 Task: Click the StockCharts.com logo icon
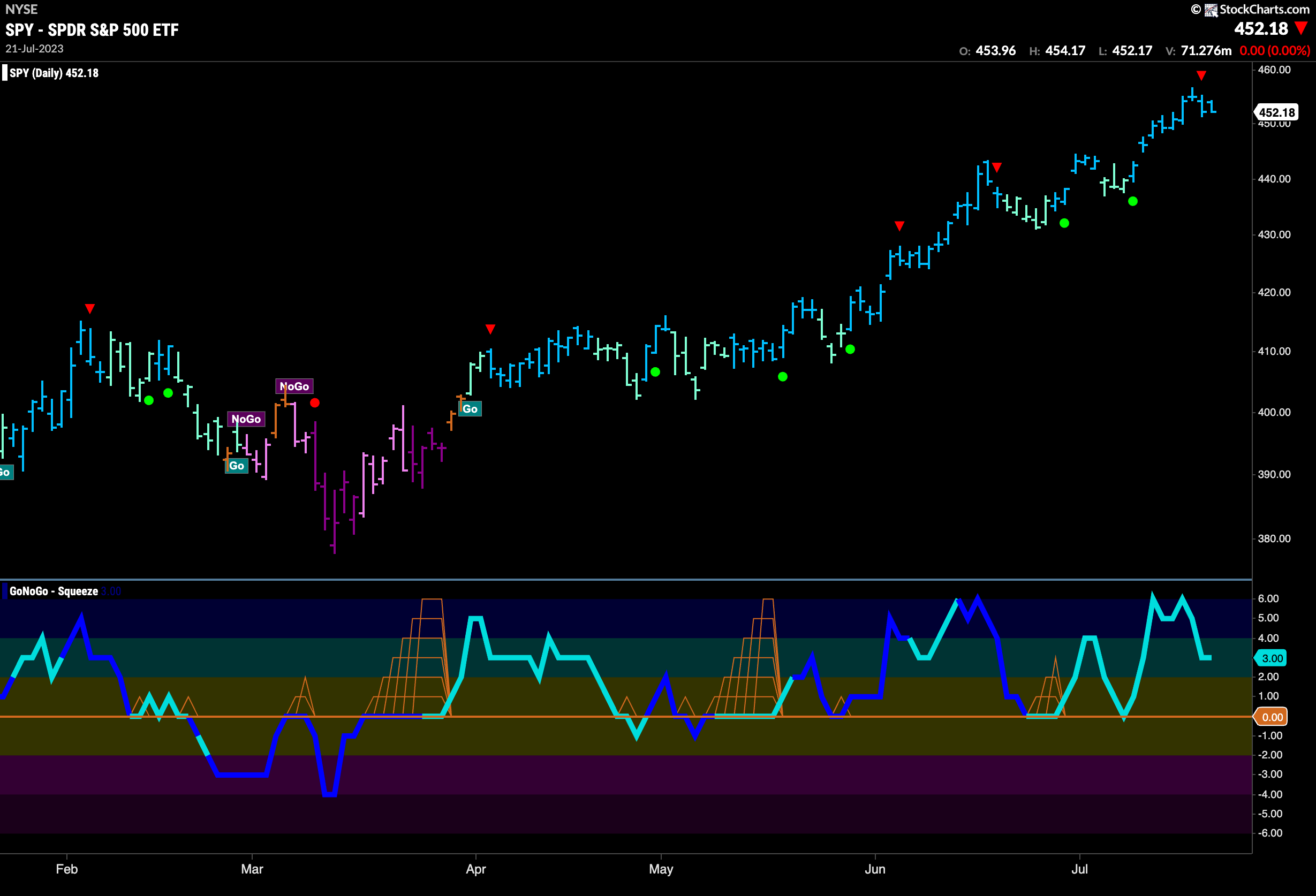tap(1211, 10)
